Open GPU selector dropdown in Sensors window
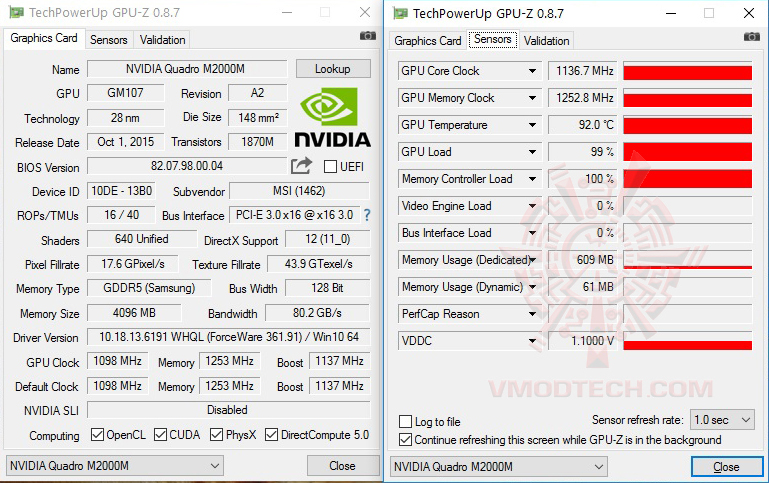The image size is (769, 483). (499, 467)
